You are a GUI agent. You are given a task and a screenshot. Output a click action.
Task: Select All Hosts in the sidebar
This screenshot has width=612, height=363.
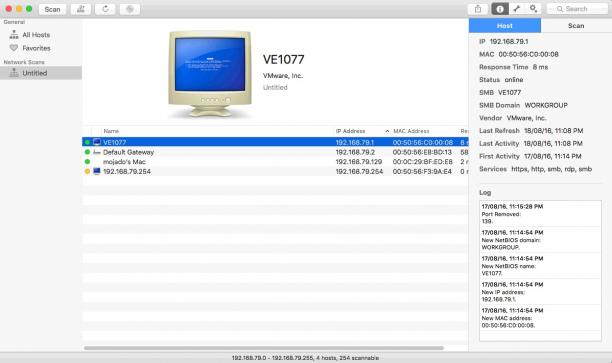[x=36, y=35]
